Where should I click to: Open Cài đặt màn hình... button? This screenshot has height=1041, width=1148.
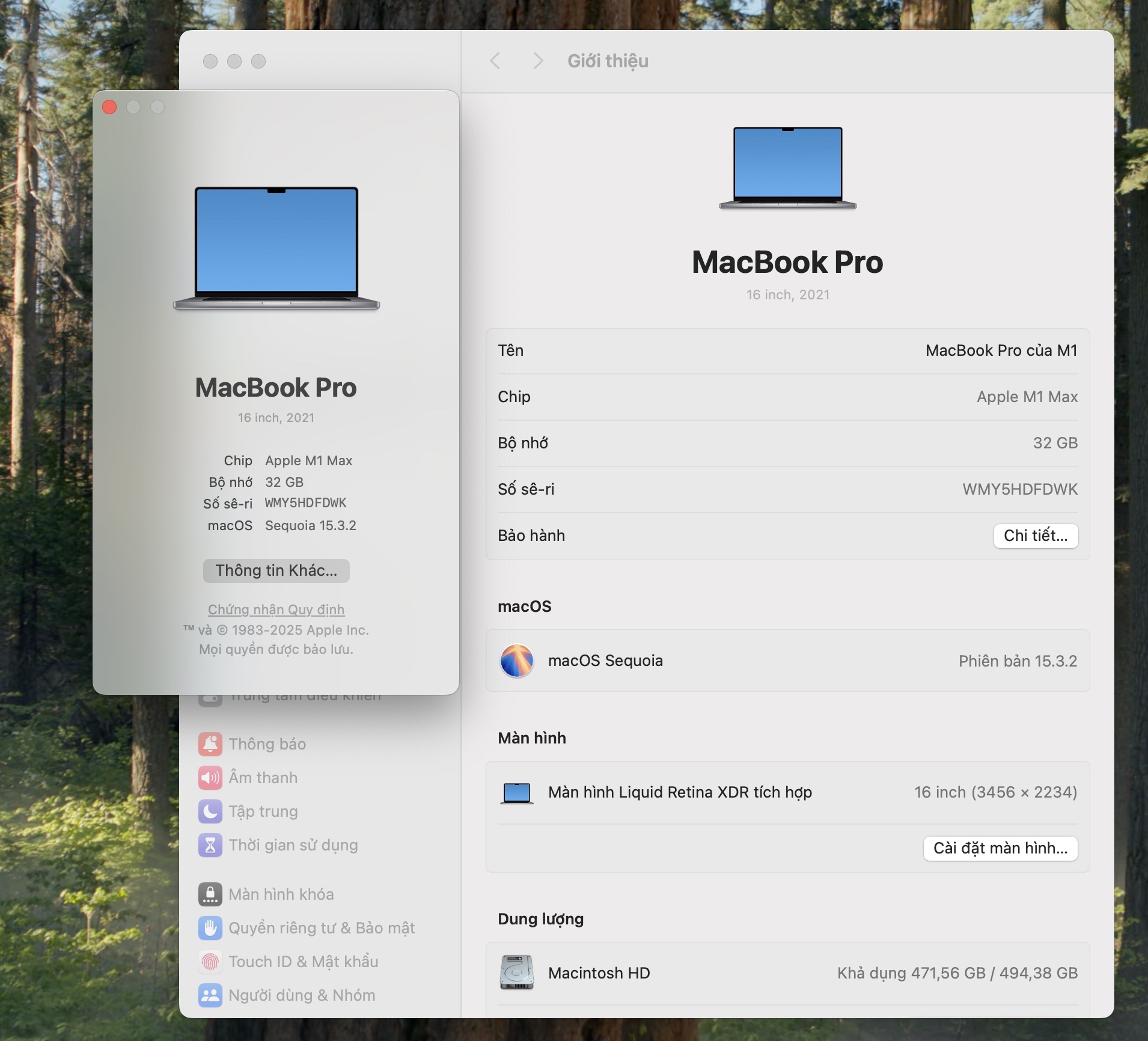pos(1000,848)
